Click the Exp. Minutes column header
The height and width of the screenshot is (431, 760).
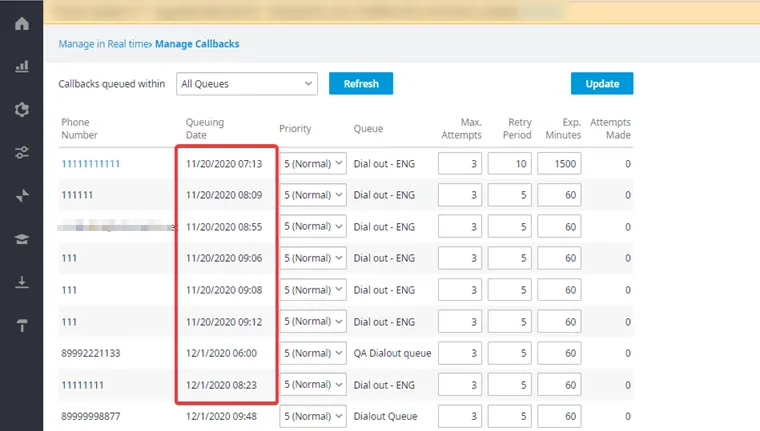coord(563,128)
